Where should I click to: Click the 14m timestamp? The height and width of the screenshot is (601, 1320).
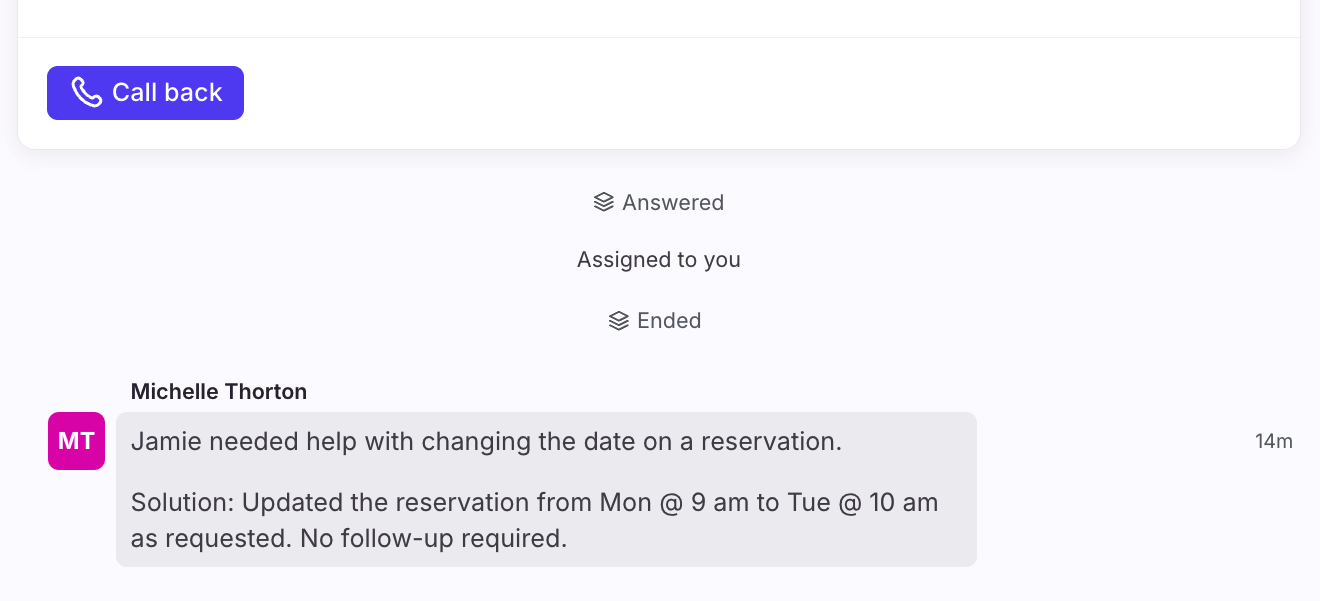coord(1273,441)
